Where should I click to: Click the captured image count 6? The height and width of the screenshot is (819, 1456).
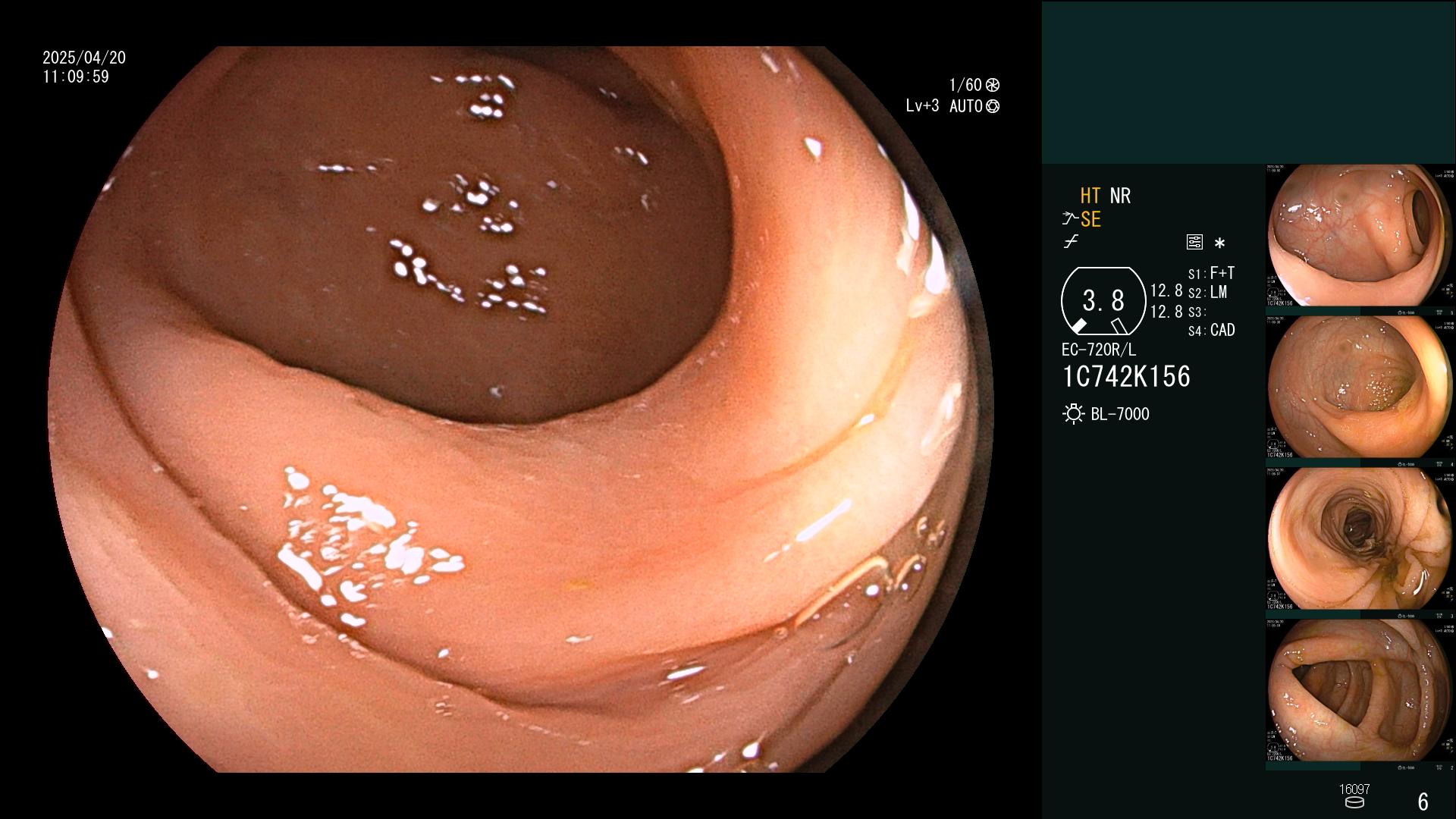pyautogui.click(x=1423, y=802)
